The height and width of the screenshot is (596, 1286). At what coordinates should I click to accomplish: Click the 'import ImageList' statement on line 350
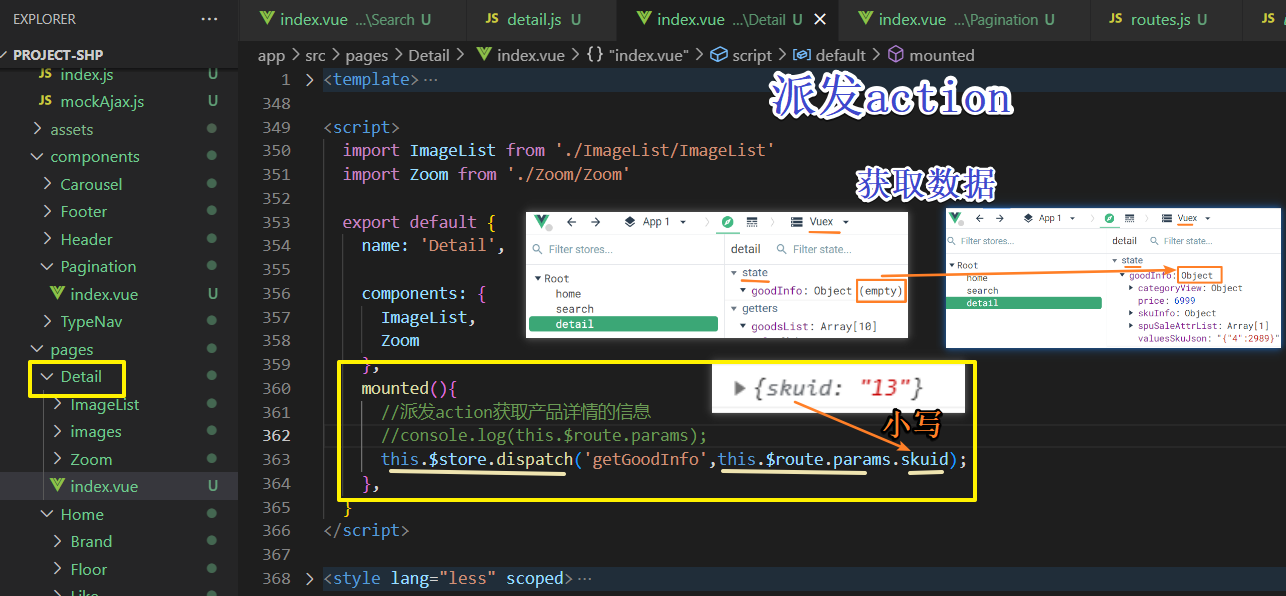[x=559, y=151]
